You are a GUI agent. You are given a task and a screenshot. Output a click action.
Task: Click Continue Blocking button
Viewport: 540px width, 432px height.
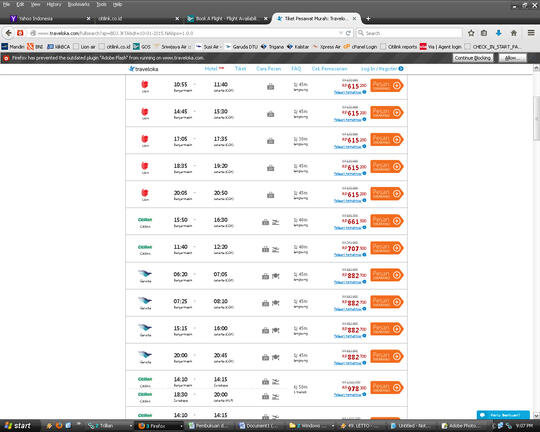coord(472,58)
